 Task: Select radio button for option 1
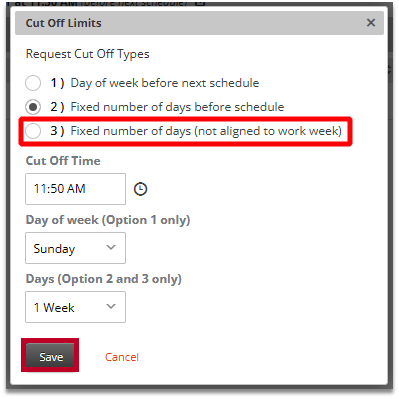click(x=33, y=83)
